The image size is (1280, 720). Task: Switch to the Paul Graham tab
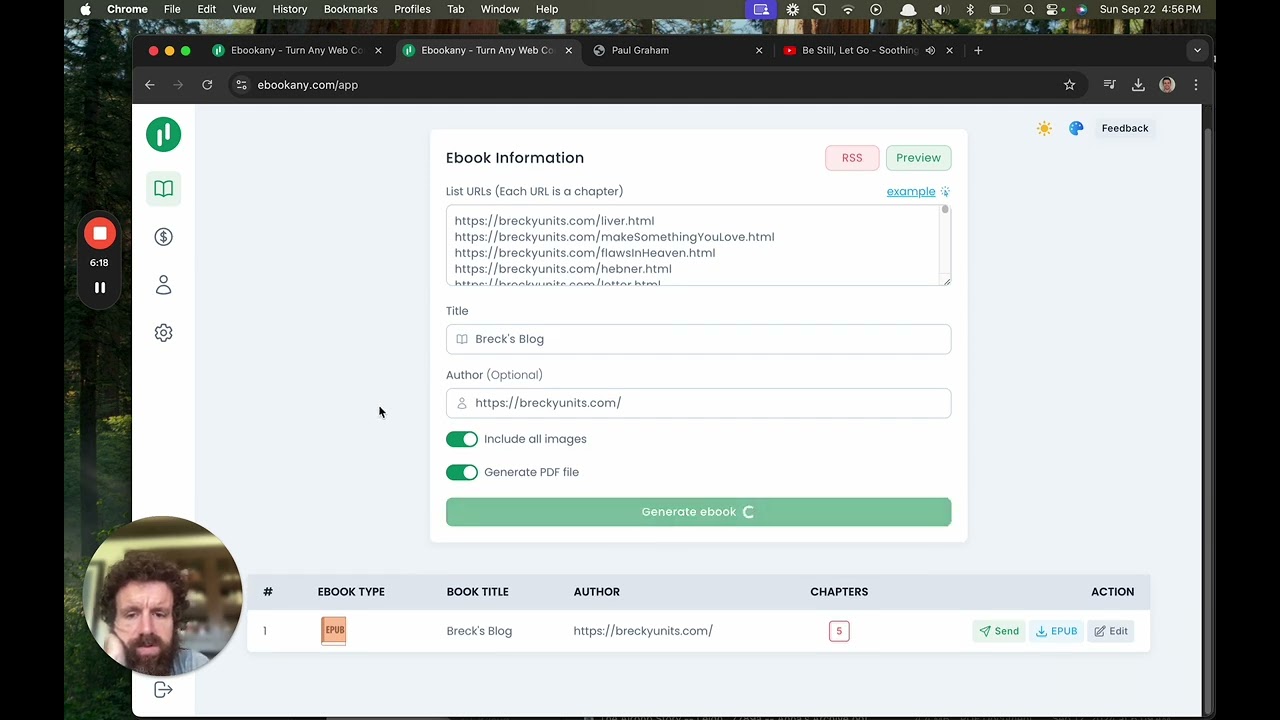tap(678, 50)
